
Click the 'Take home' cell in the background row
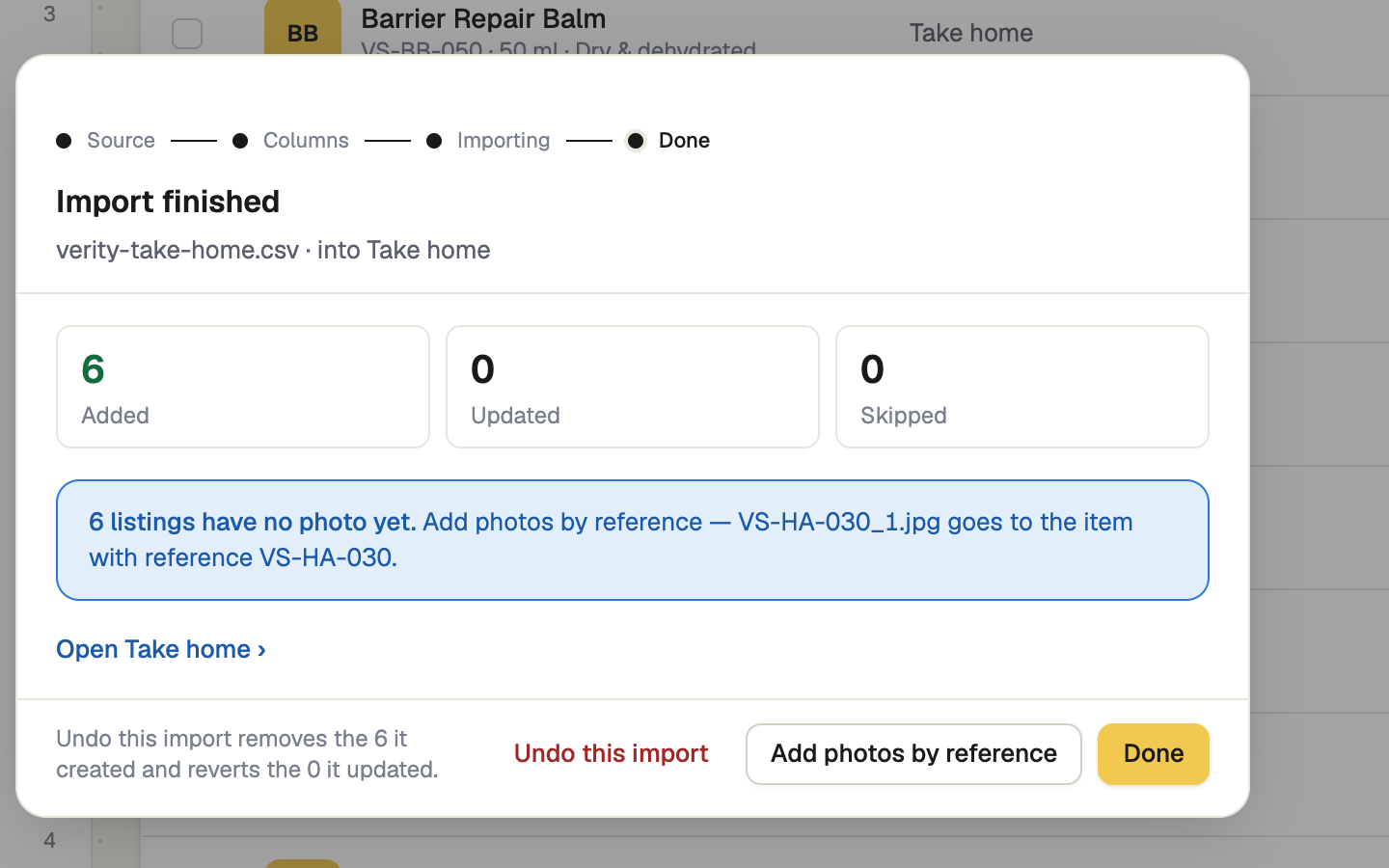[x=971, y=33]
